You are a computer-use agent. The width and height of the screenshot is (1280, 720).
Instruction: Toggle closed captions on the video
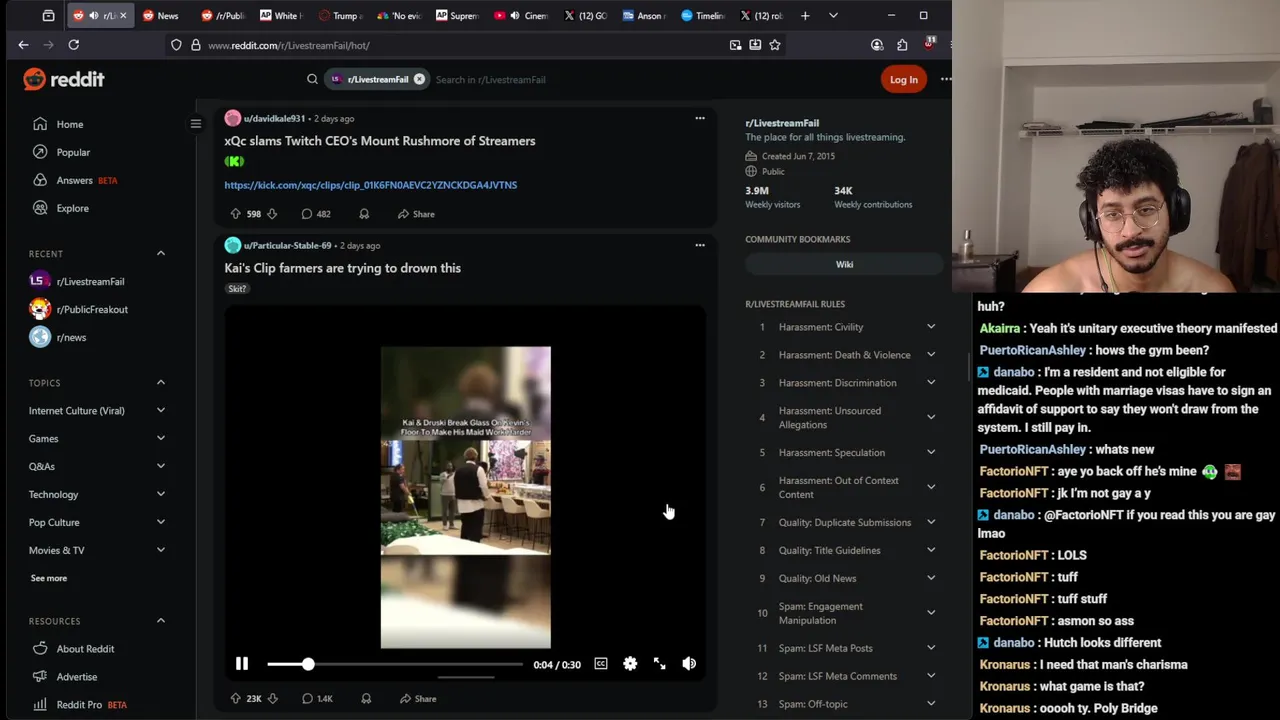coord(601,664)
